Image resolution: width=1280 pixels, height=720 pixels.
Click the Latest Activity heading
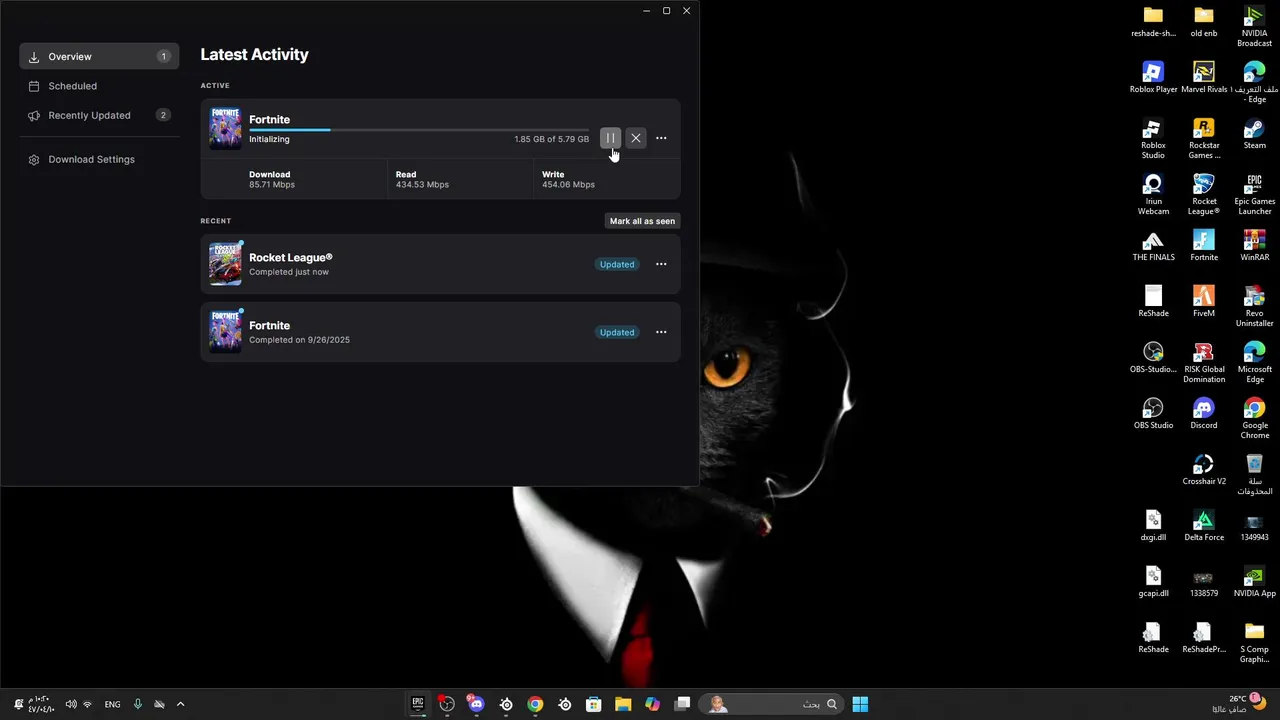pos(254,55)
